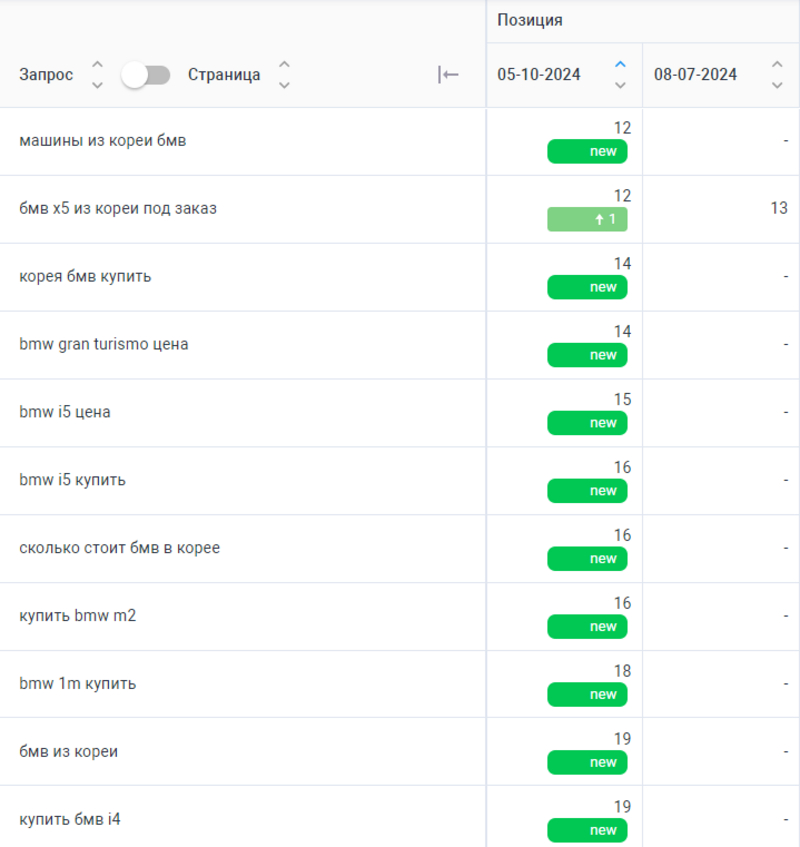Sort 08-07-2024 column ascending with the up arrow
800x847 pixels.
click(777, 65)
